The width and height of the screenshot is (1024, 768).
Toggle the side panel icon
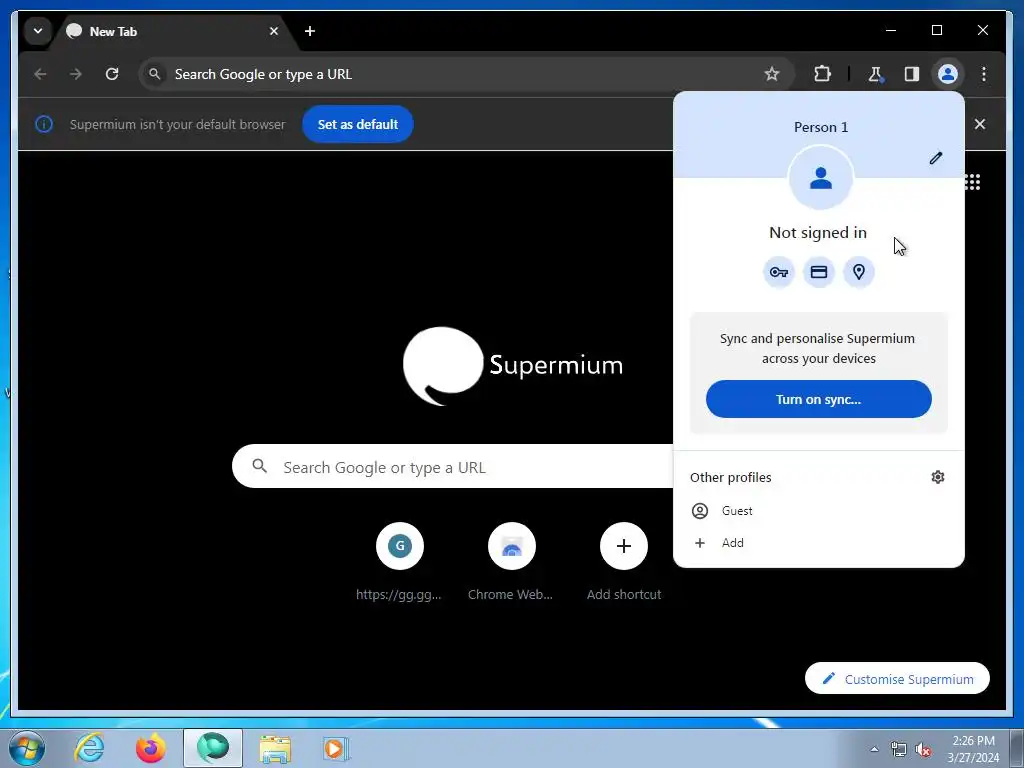click(x=912, y=74)
